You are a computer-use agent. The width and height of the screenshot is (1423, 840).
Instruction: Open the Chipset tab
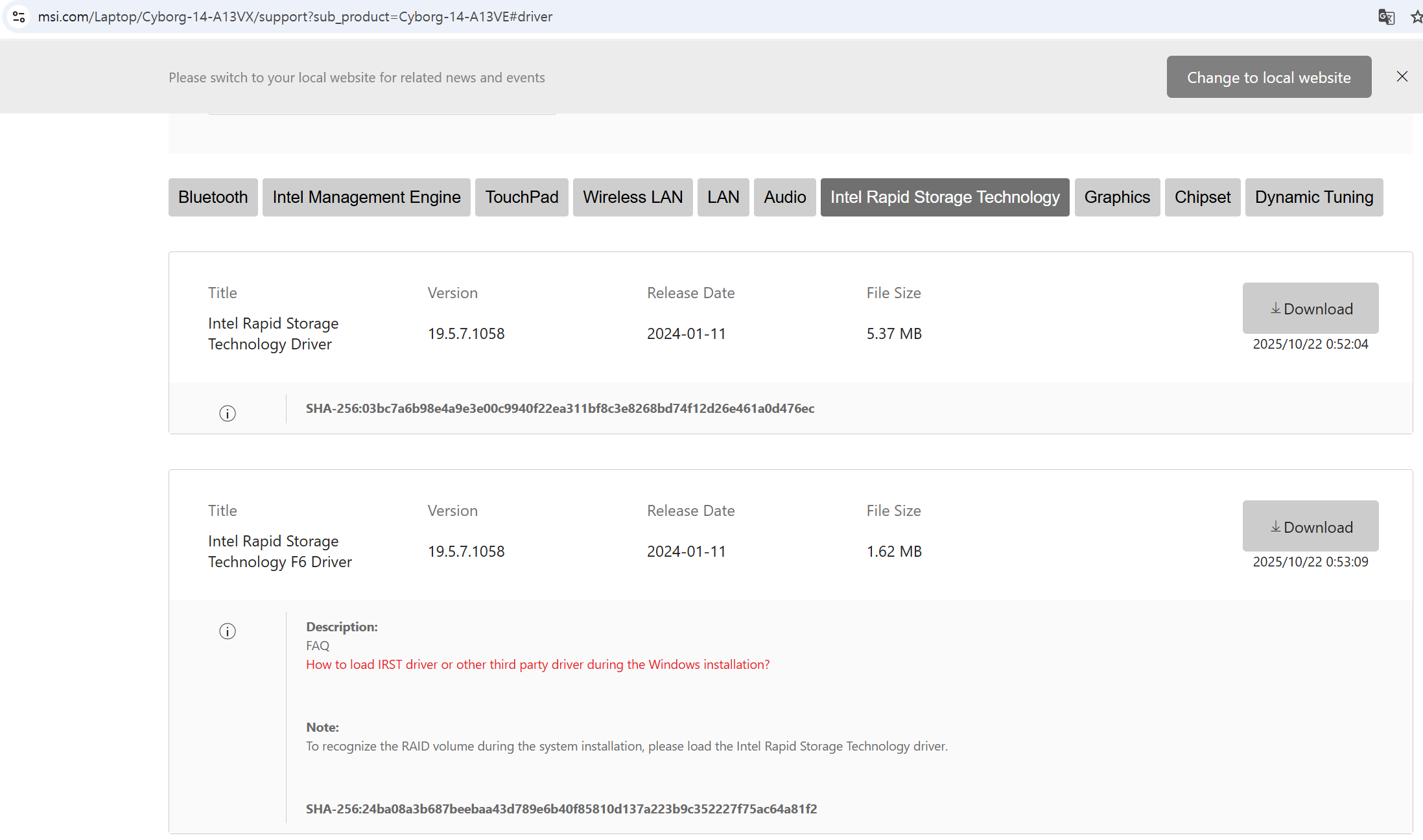[x=1202, y=197]
